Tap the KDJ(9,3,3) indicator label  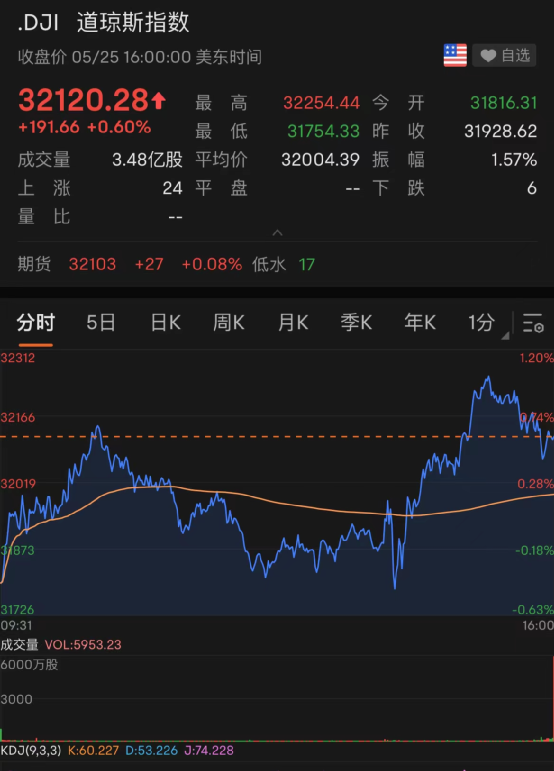[x=30, y=750]
